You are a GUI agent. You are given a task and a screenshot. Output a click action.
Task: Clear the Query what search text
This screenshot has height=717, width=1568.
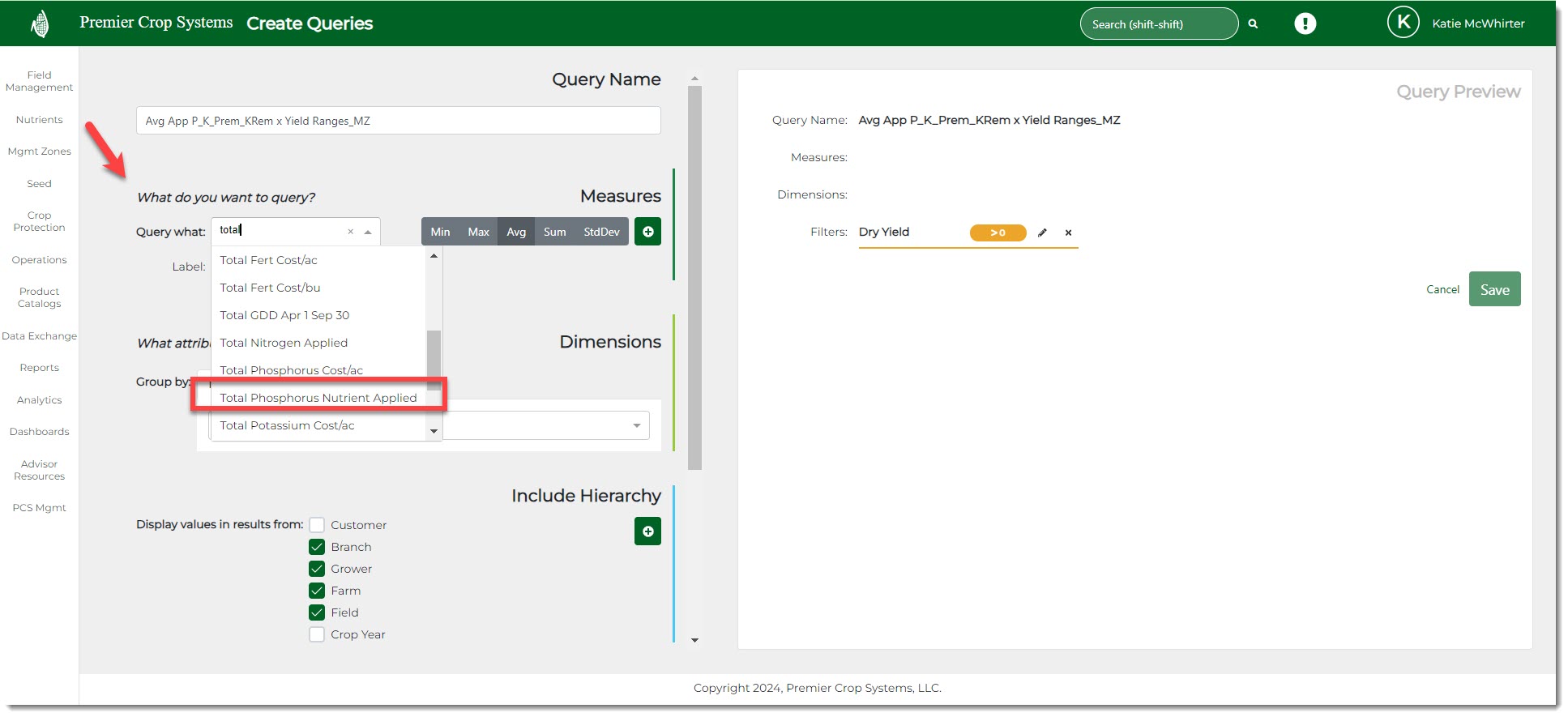point(350,232)
